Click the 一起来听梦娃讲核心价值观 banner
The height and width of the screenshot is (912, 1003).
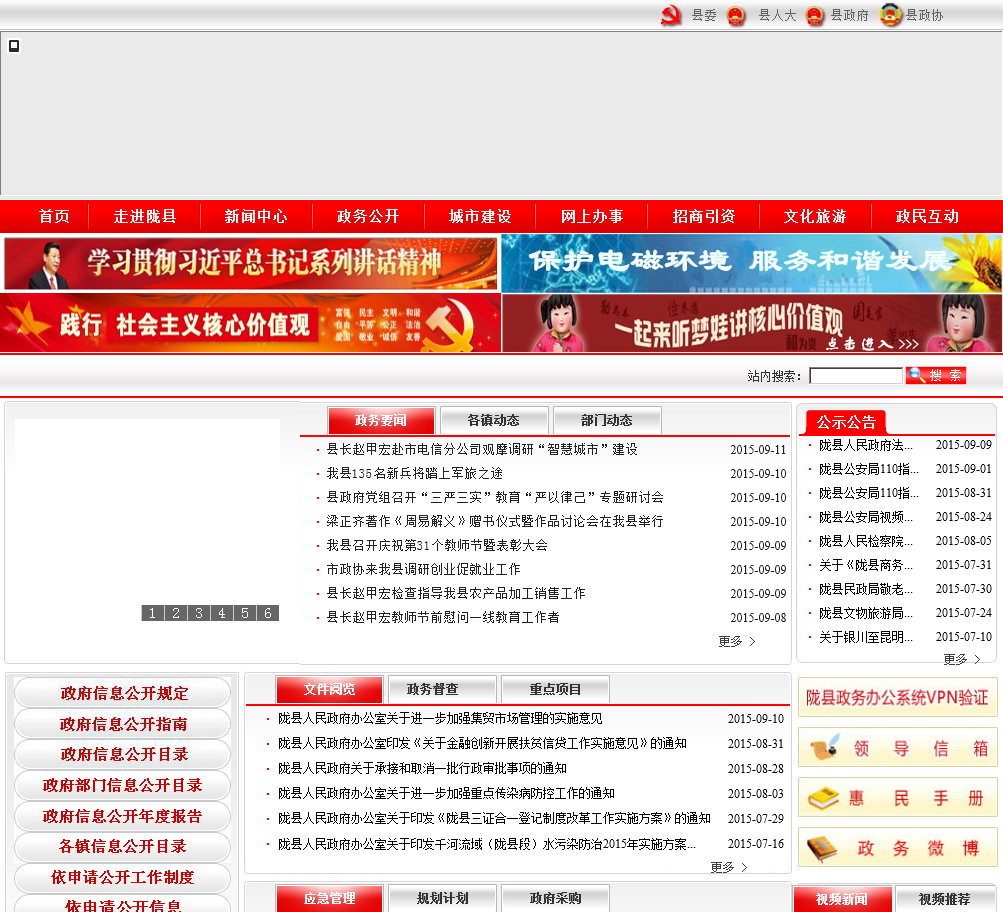tap(752, 323)
